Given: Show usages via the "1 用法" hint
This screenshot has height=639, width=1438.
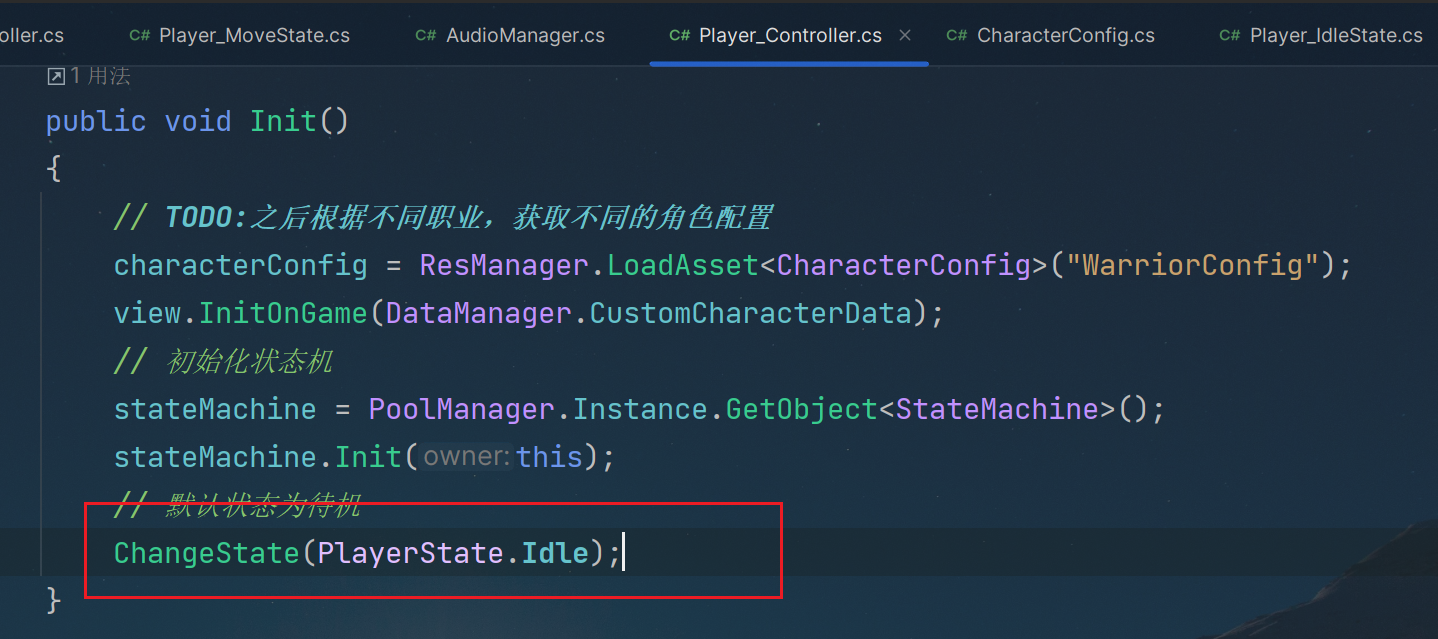Looking at the screenshot, I should (100, 77).
